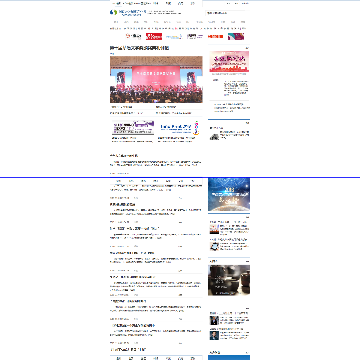Open the sidebar thumbnail showing a tablet device

214,246
